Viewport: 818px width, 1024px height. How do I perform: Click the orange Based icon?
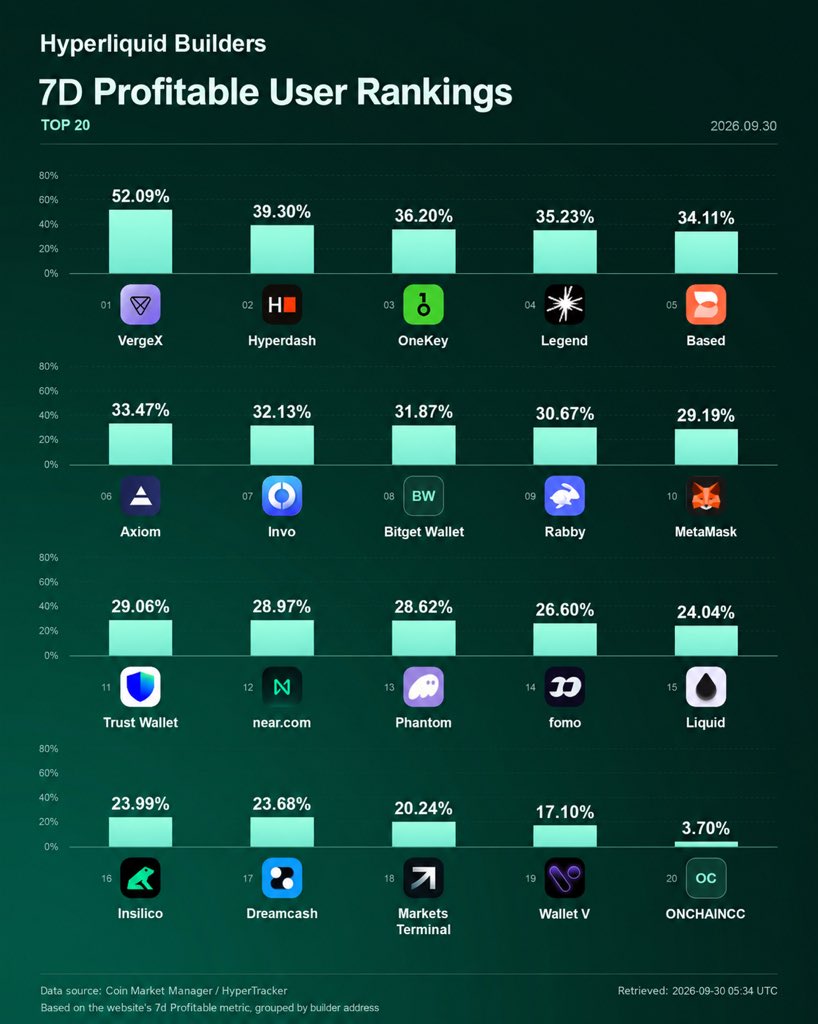tap(706, 304)
